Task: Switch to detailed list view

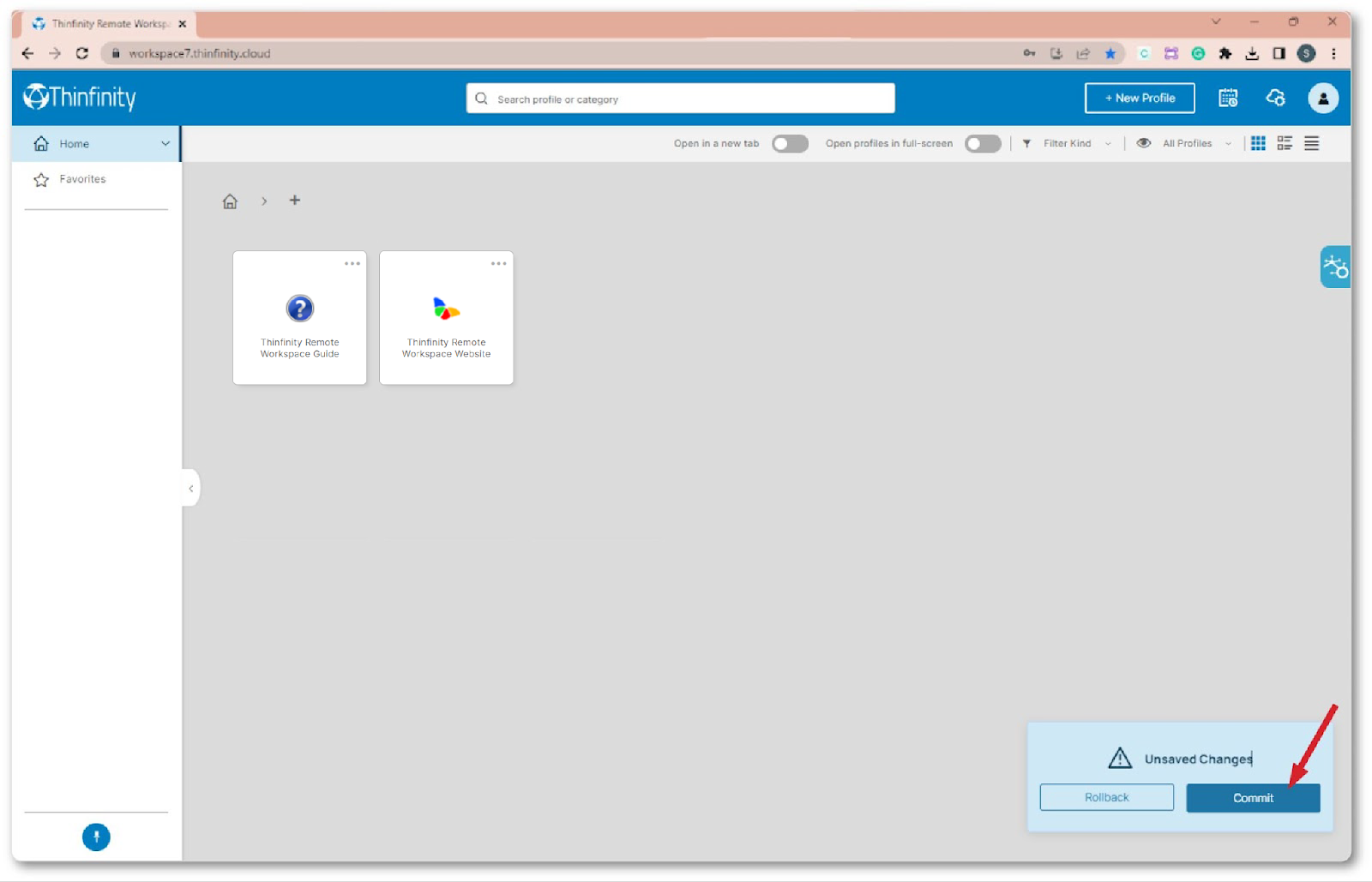Action: click(x=1285, y=143)
